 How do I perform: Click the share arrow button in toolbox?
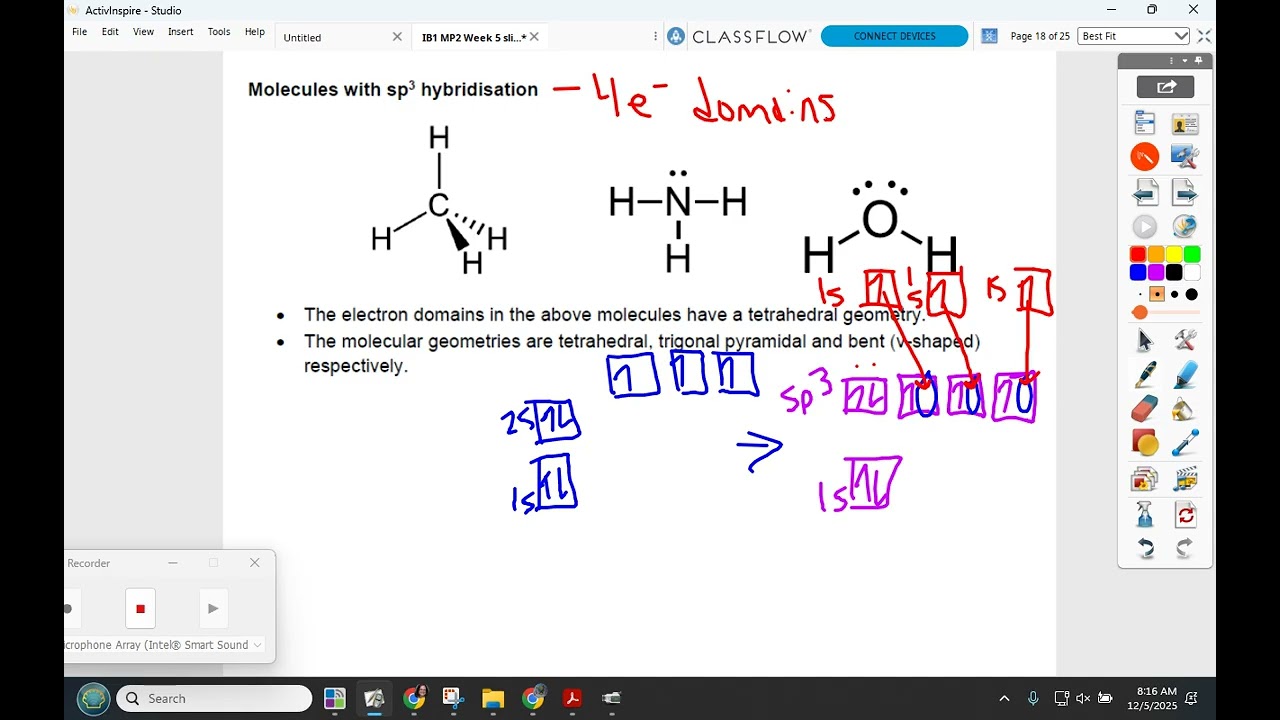pos(1165,87)
